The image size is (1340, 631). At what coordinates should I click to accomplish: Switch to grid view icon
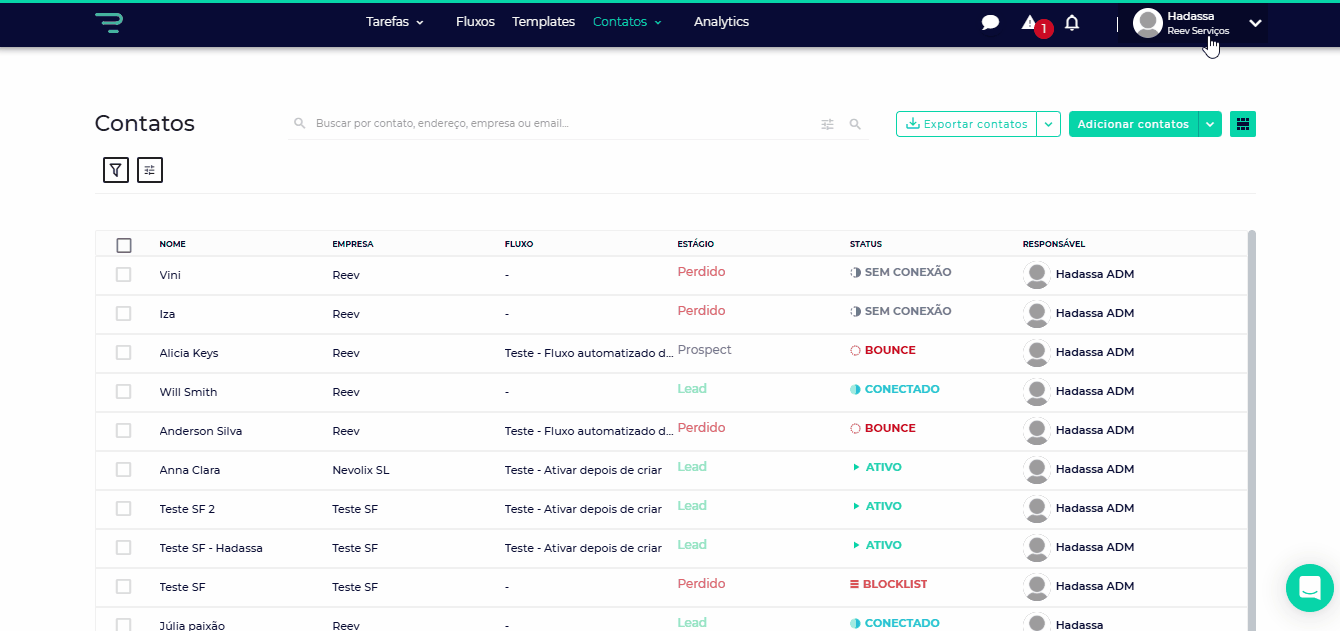pos(1243,124)
